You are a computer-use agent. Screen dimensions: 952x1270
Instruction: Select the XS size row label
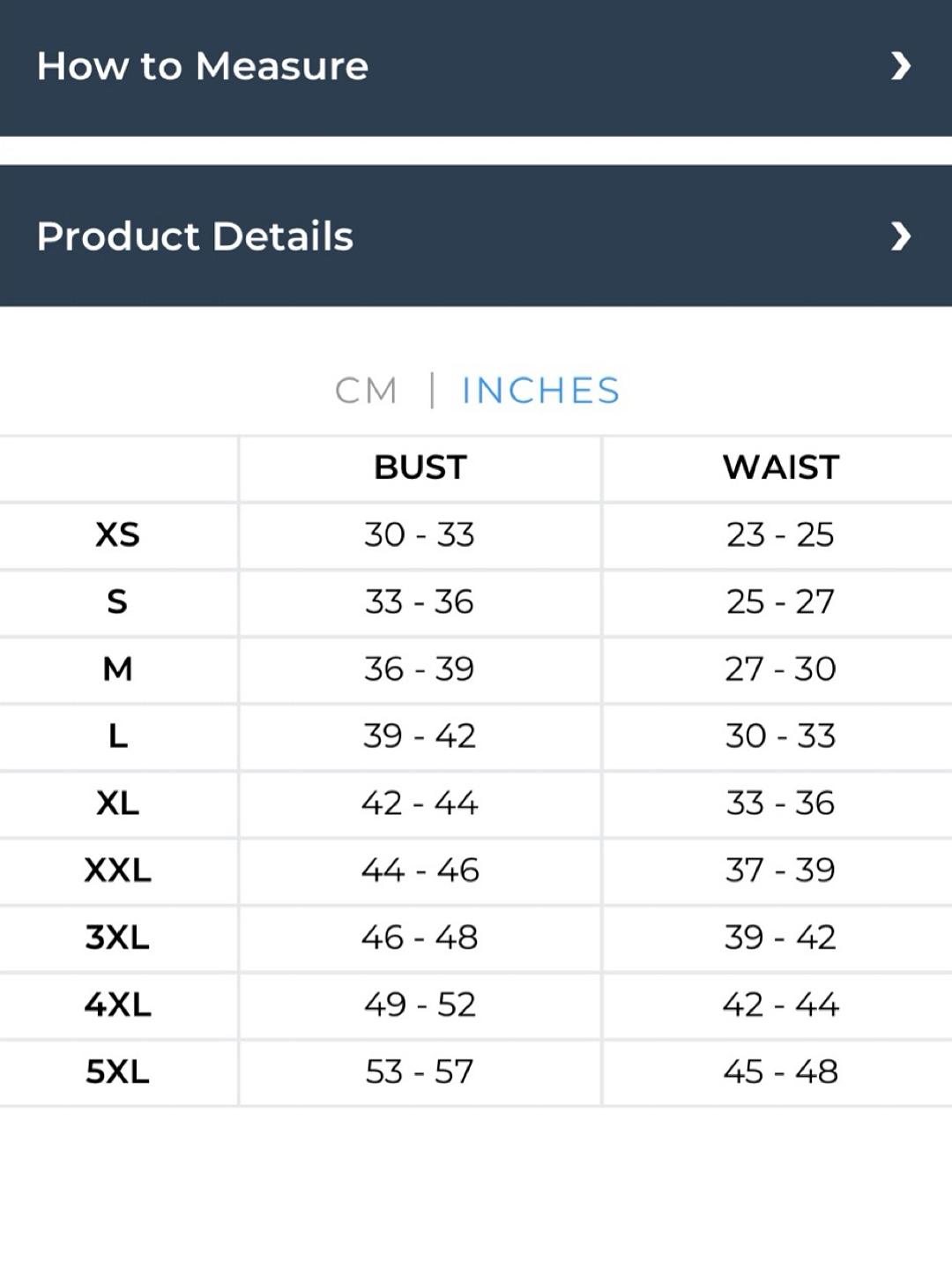pos(117,535)
